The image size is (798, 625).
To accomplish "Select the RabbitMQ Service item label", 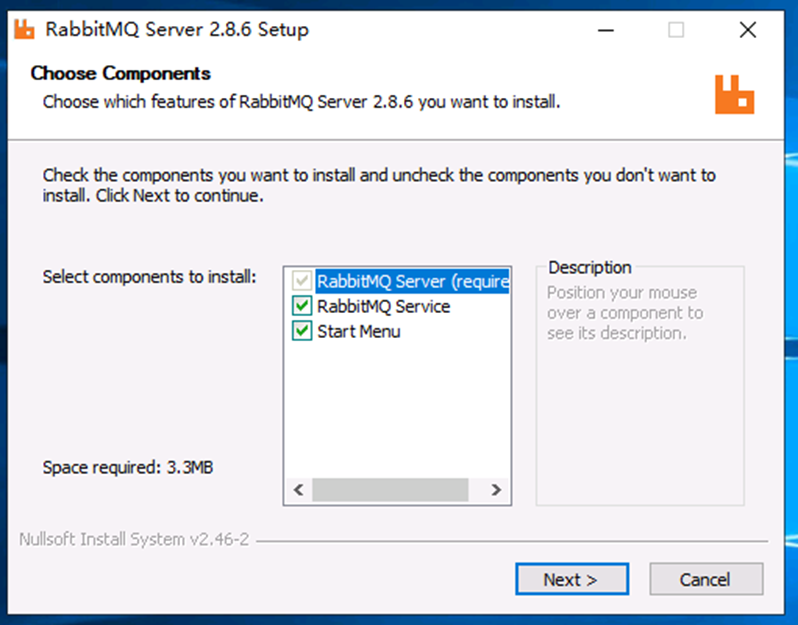I will [x=383, y=306].
